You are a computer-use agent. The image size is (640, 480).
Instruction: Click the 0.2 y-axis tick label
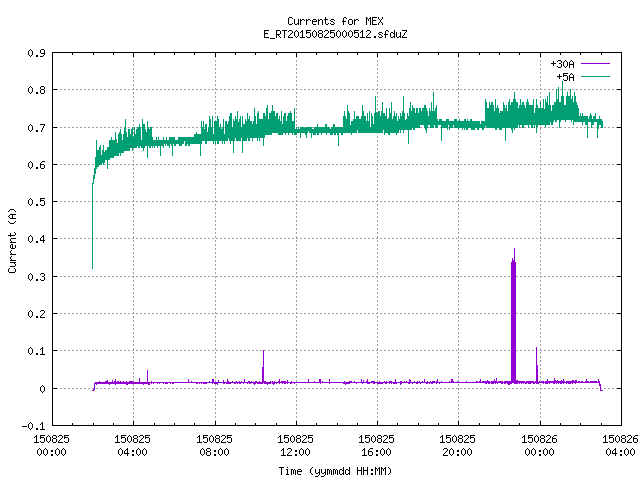click(x=36, y=314)
